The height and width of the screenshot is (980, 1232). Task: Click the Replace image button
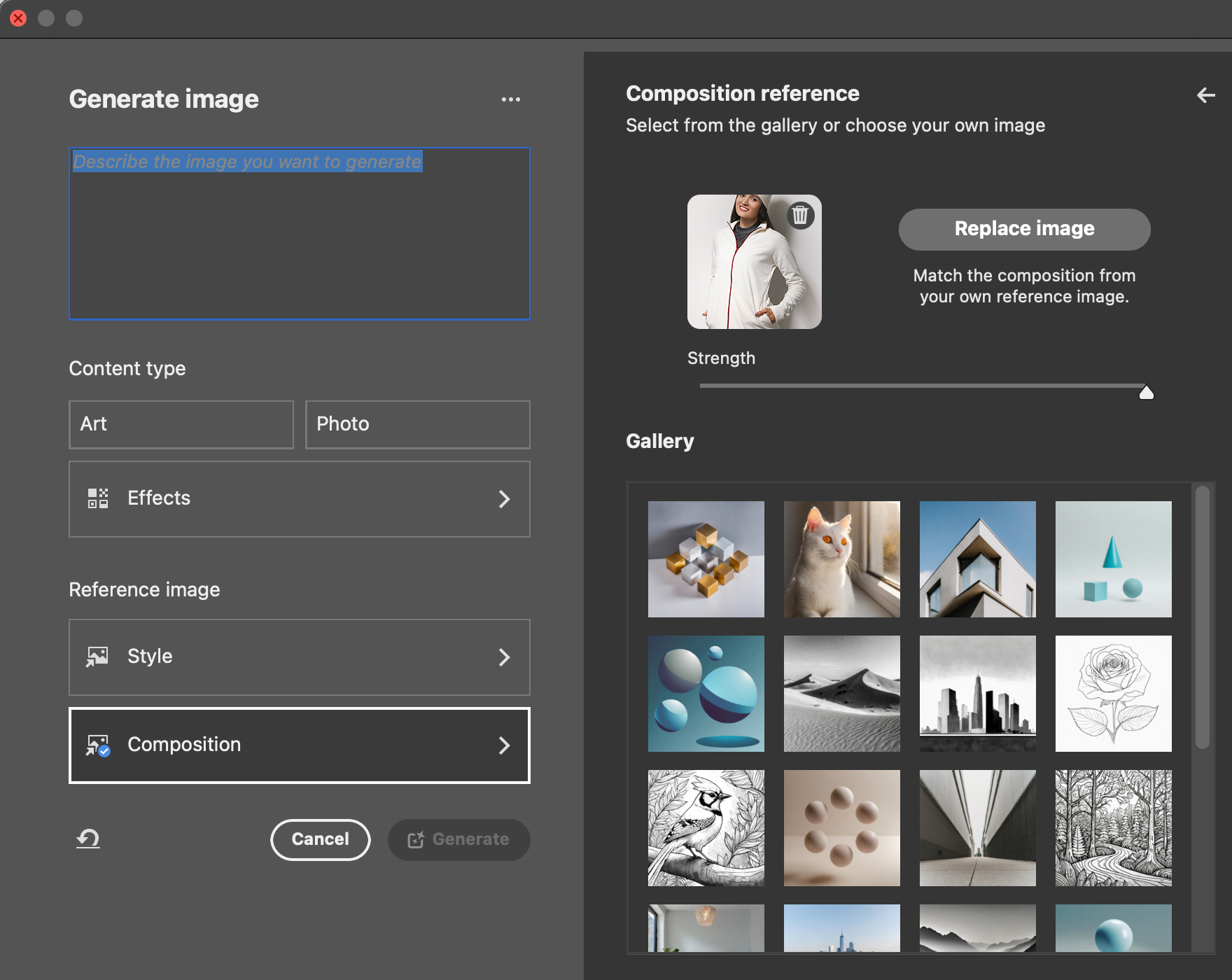[1023, 229]
